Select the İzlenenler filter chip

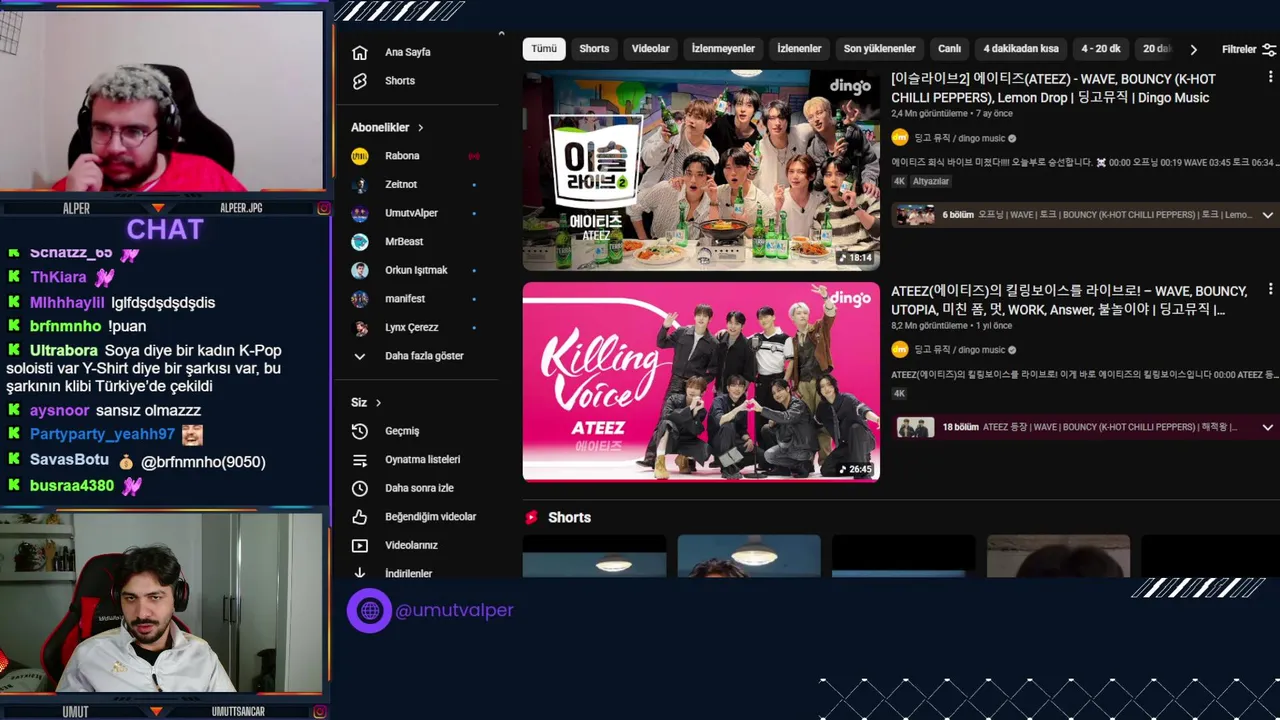[799, 49]
